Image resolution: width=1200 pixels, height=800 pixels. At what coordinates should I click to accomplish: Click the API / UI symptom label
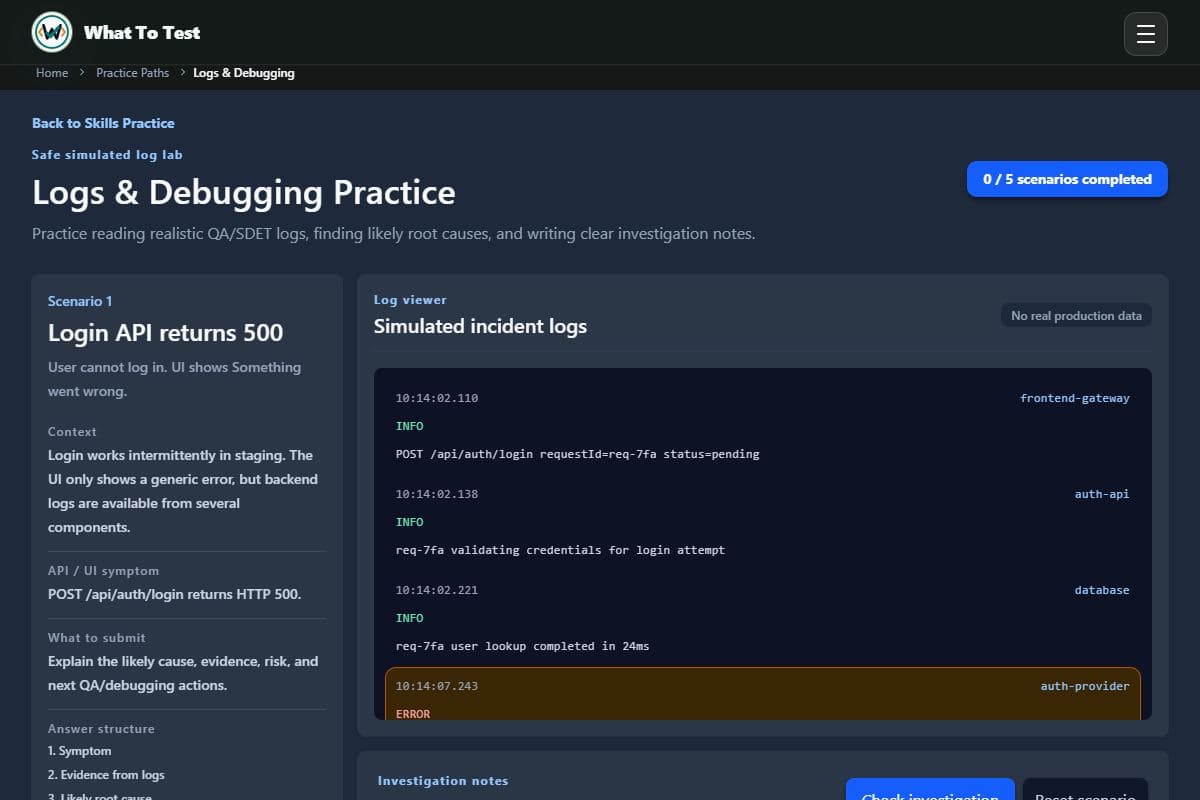[103, 571]
